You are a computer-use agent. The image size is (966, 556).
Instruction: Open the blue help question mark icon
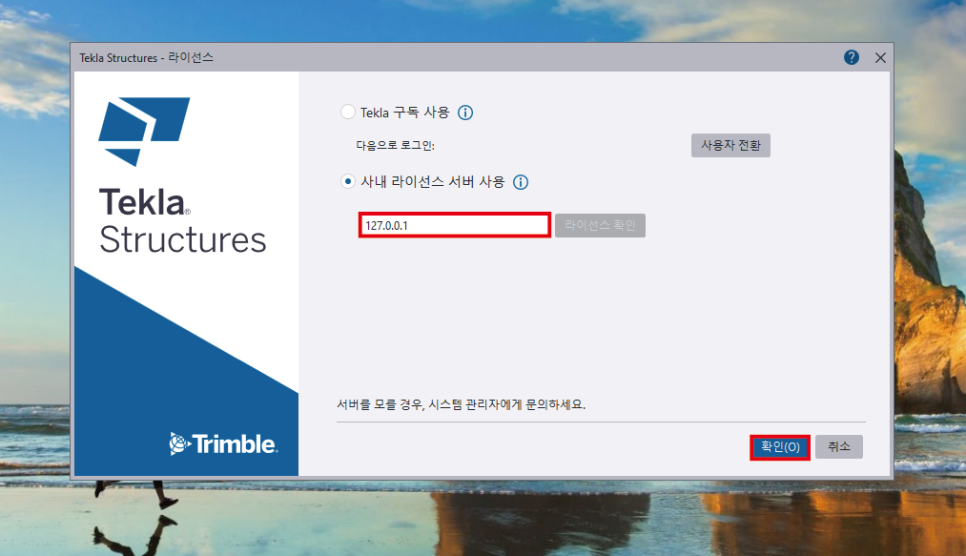point(851,57)
